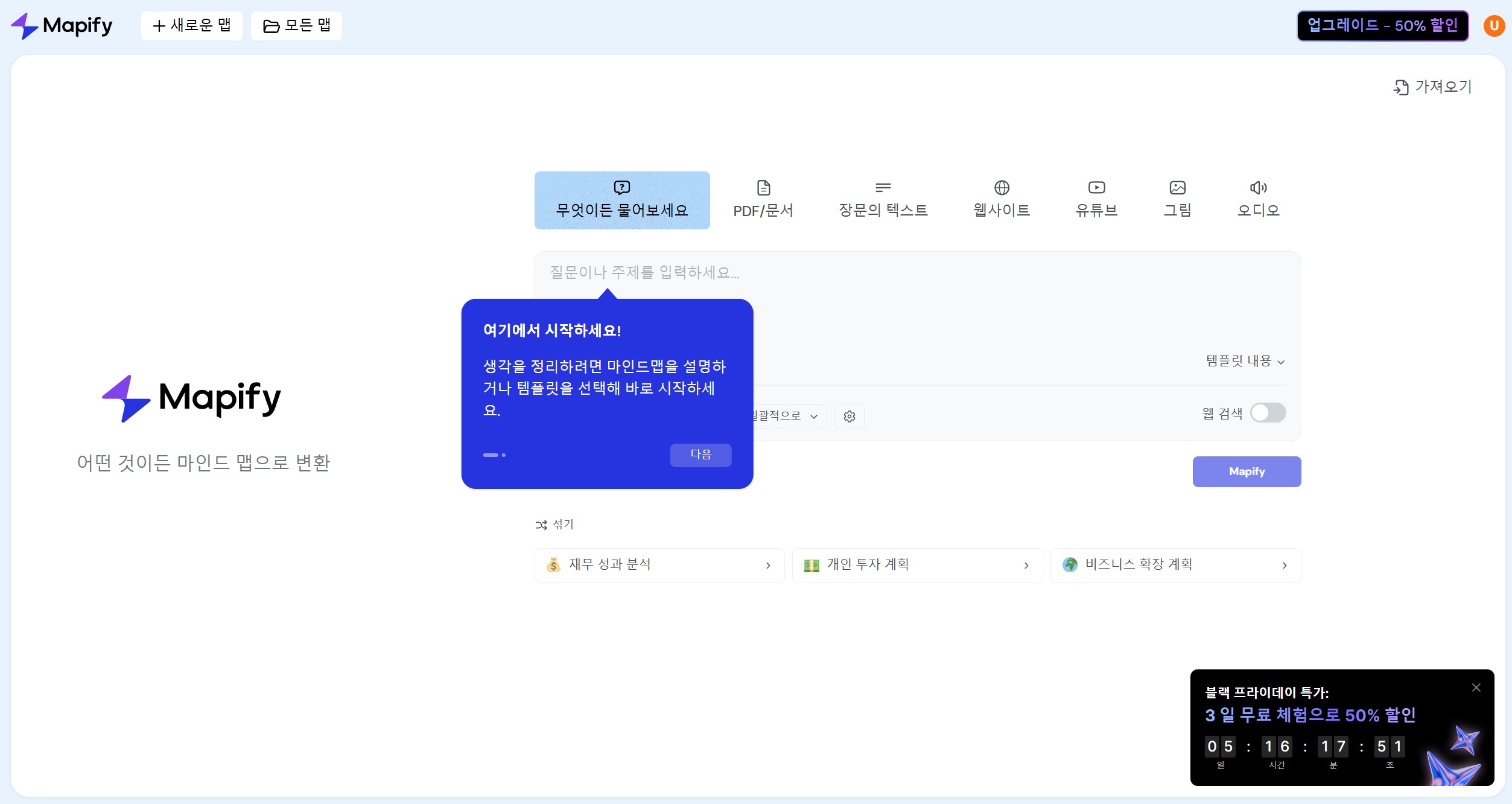Click the settings gear icon

click(x=849, y=416)
